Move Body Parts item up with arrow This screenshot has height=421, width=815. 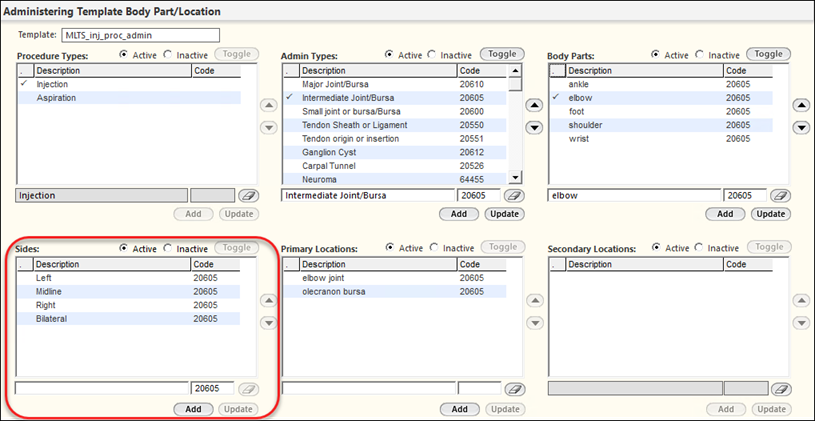pyautogui.click(x=801, y=106)
